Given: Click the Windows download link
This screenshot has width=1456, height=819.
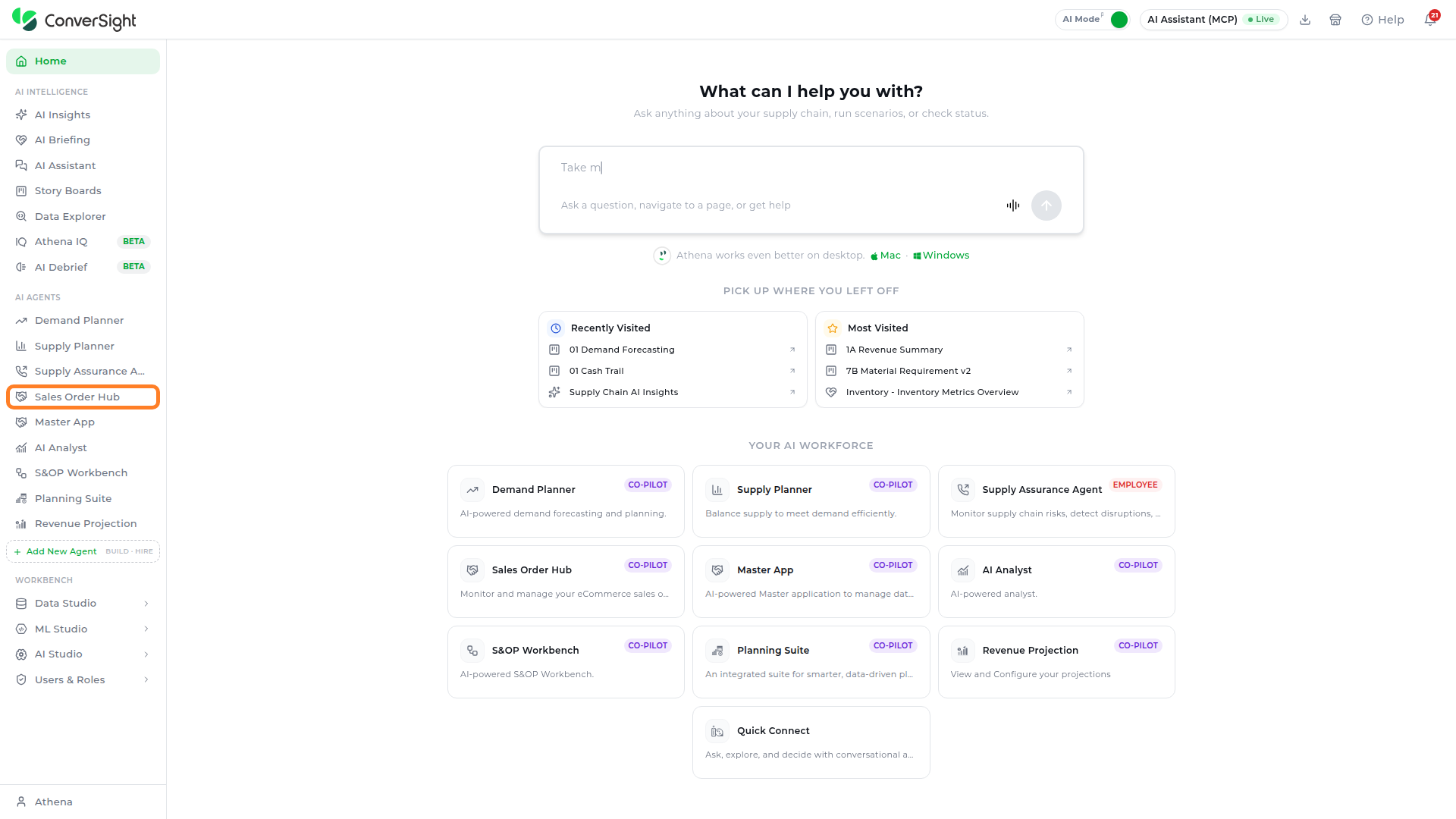Looking at the screenshot, I should coord(941,256).
